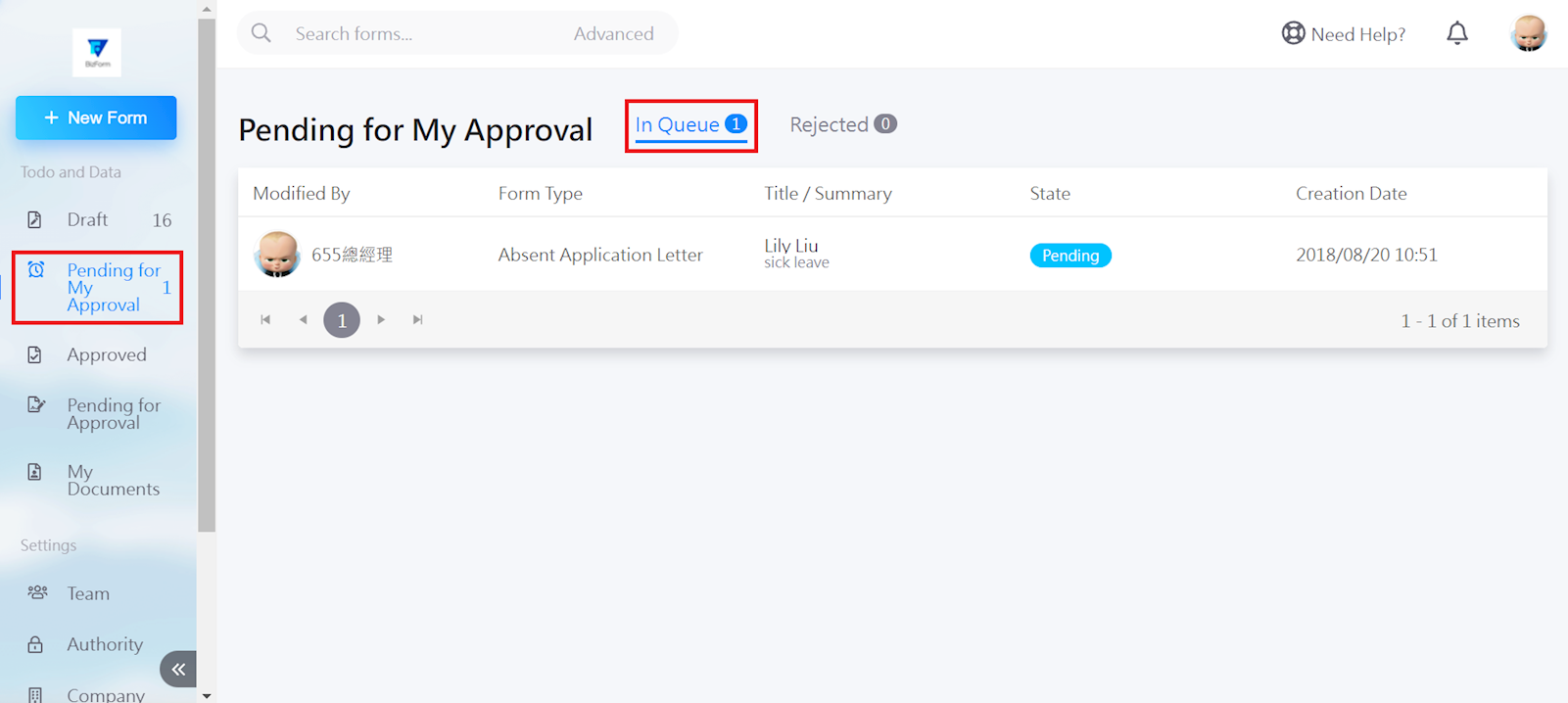1568x703 pixels.
Task: Open the notifications bell icon
Action: pyautogui.click(x=1457, y=33)
